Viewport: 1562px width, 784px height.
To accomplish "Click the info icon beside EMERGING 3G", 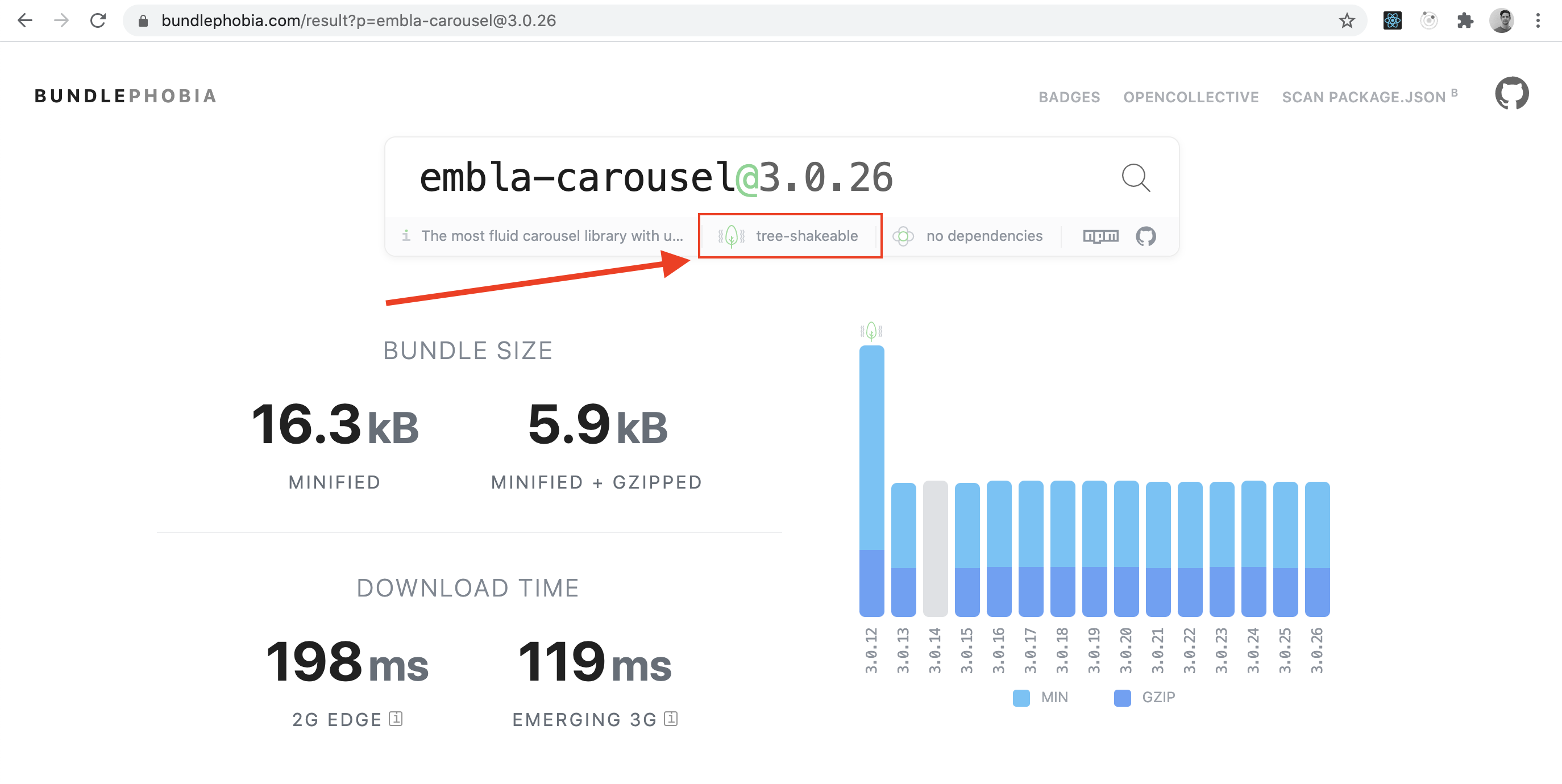I will pyautogui.click(x=671, y=719).
